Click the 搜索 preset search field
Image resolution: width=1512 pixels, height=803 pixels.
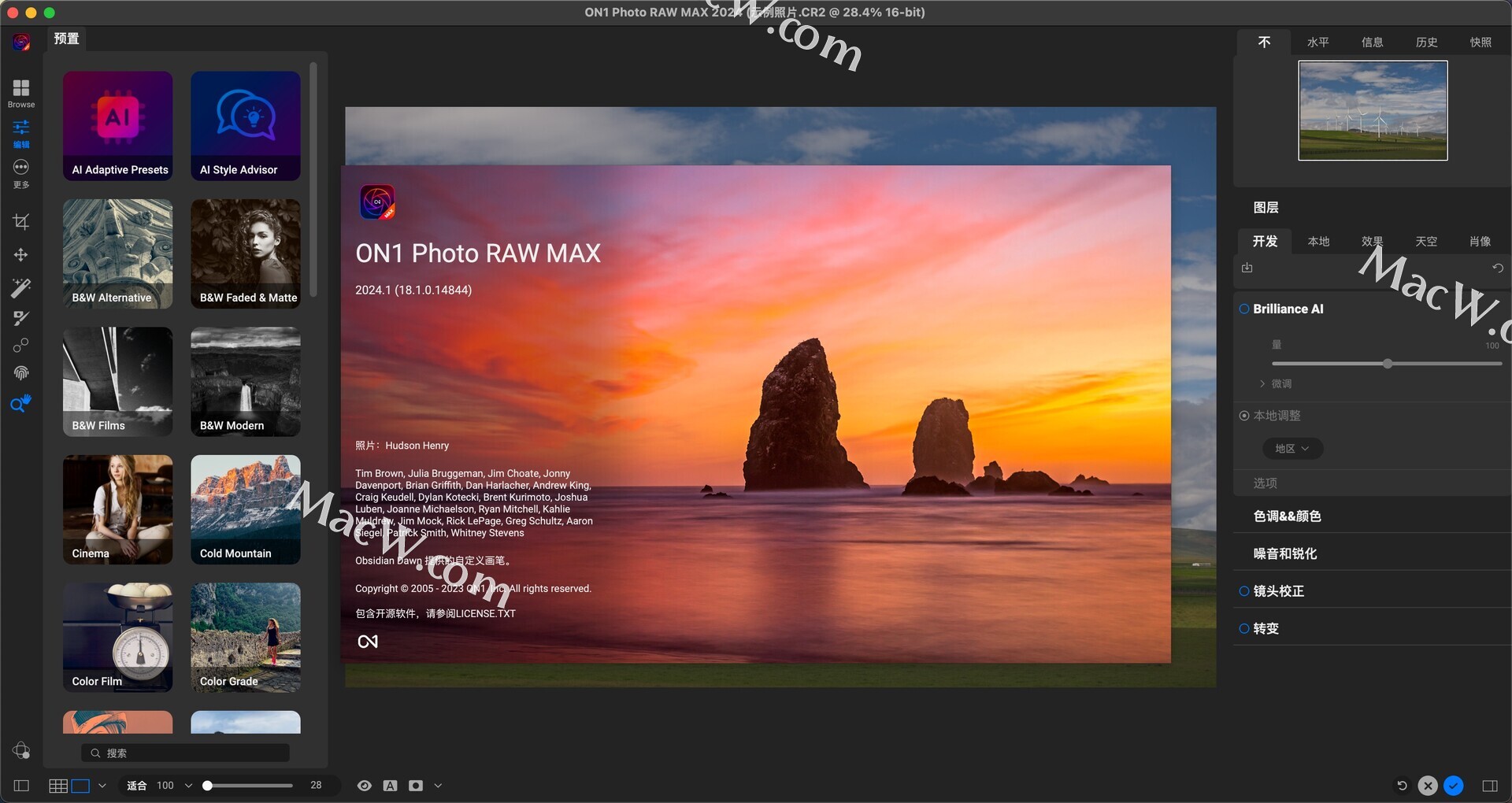185,753
